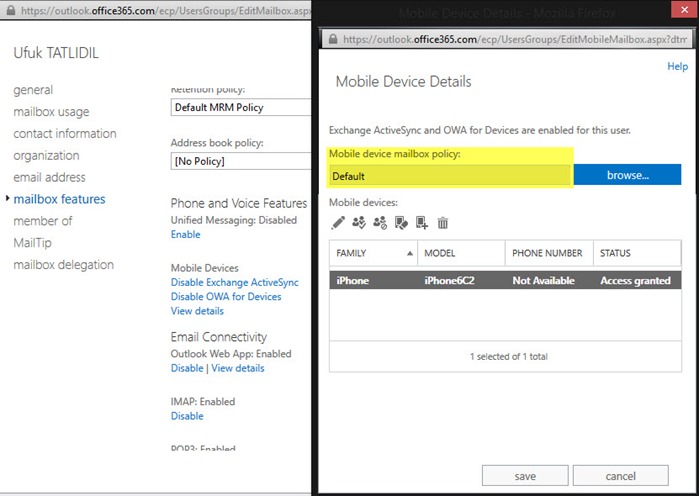Image resolution: width=699 pixels, height=496 pixels.
Task: Sort devices by MODEL column
Action: click(461, 253)
